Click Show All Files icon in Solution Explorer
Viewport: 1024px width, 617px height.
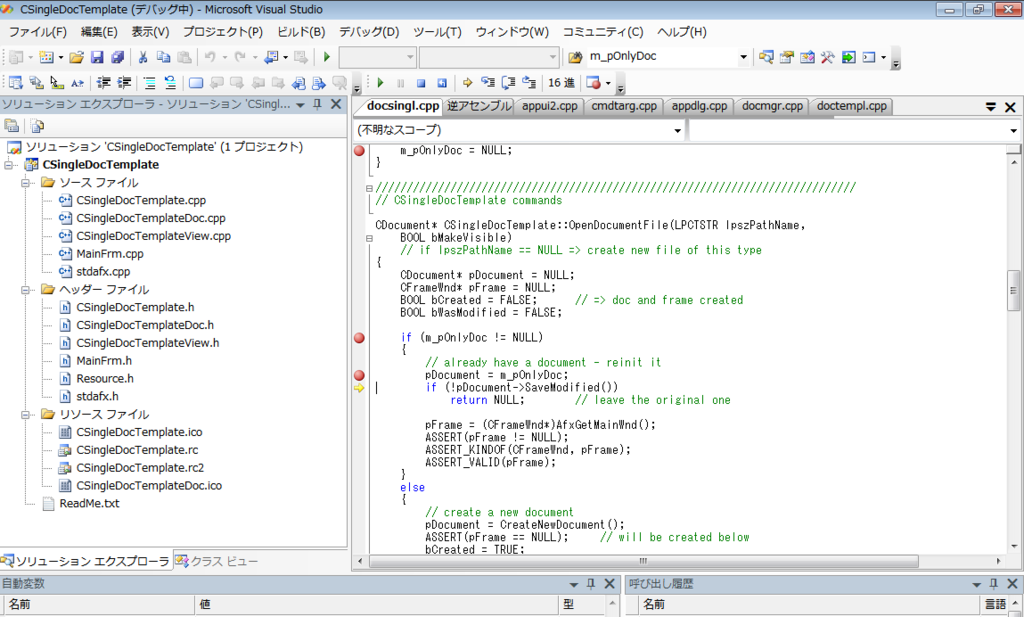[37, 126]
